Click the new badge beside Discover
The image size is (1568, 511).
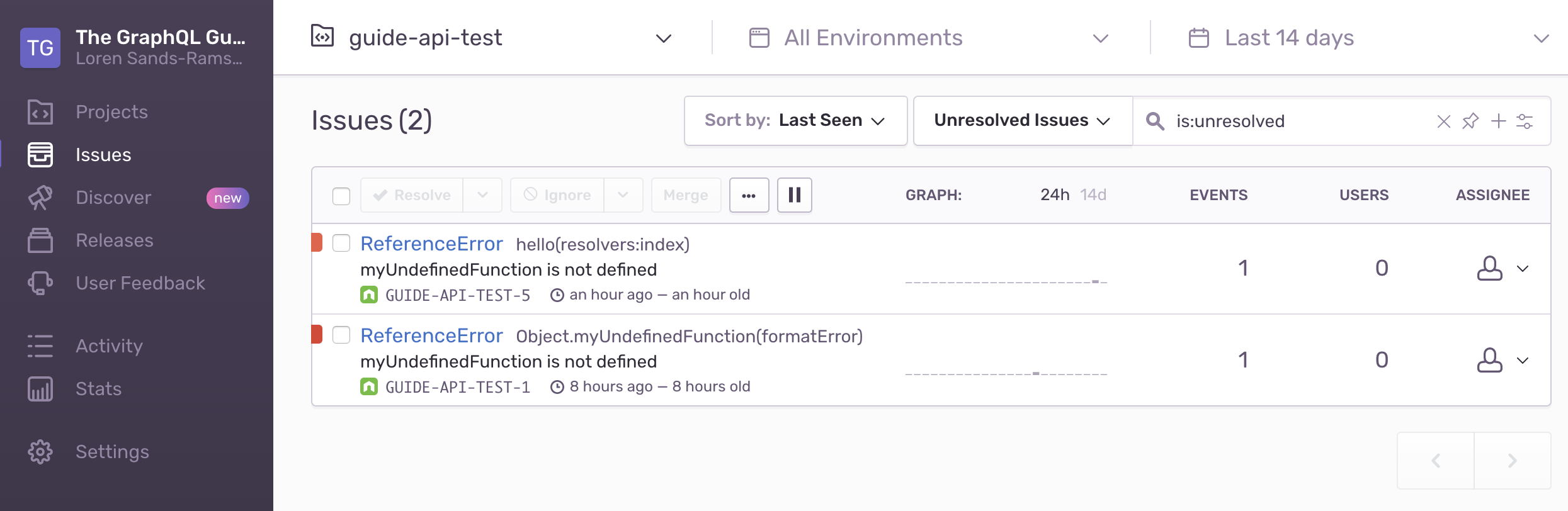coord(228,198)
